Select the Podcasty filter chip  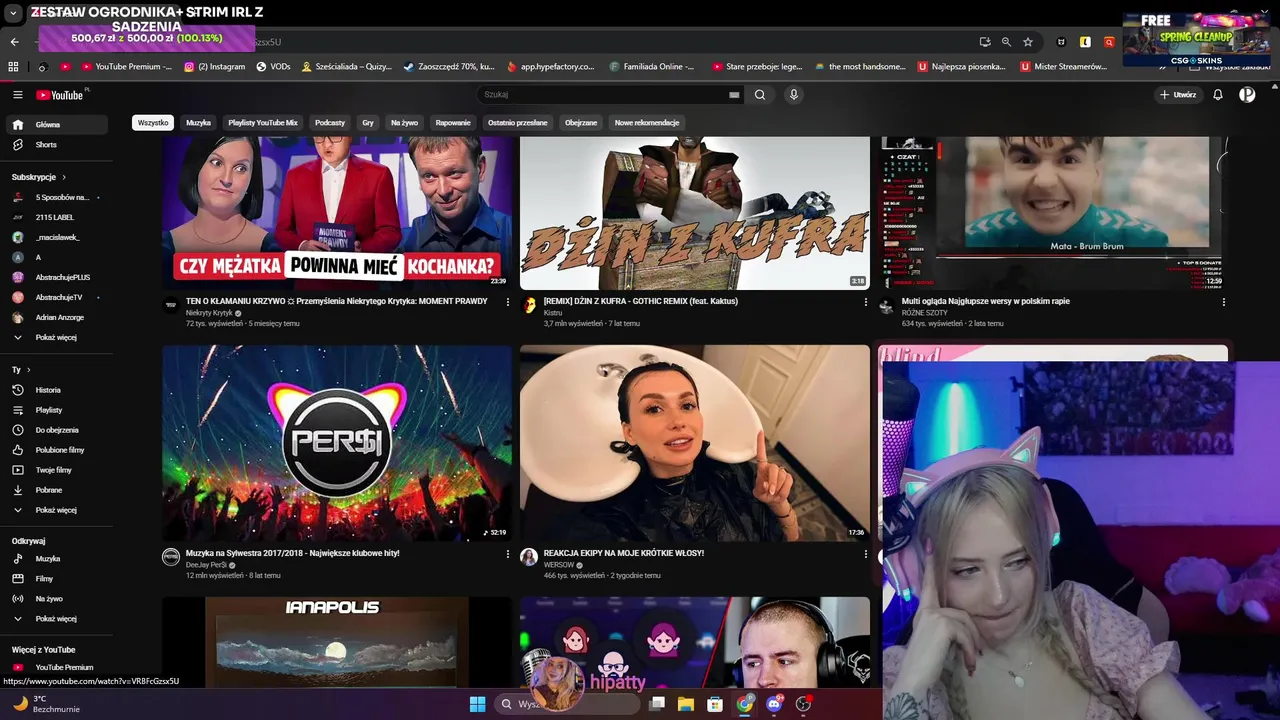pyautogui.click(x=330, y=123)
